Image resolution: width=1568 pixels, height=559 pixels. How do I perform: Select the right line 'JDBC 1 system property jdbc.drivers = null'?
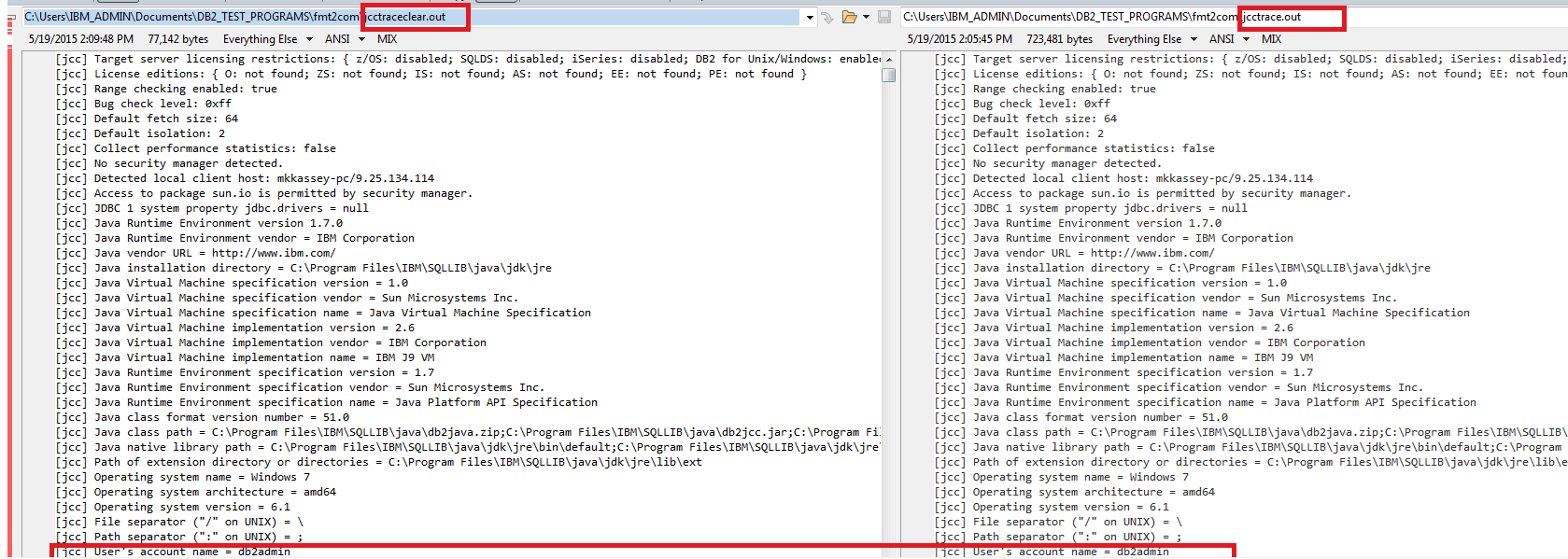click(x=1091, y=208)
